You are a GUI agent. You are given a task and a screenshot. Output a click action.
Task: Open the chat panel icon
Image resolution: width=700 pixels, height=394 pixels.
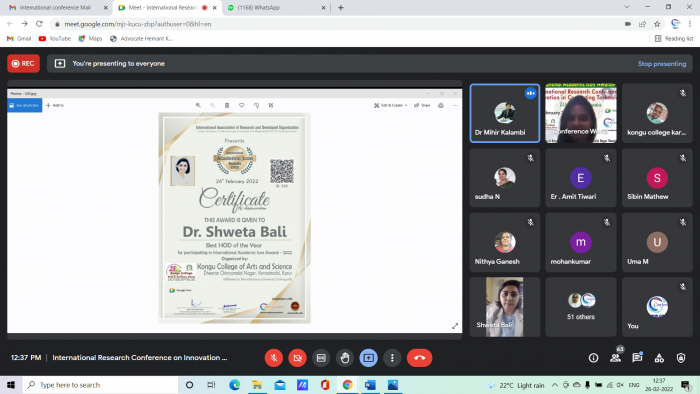point(637,357)
